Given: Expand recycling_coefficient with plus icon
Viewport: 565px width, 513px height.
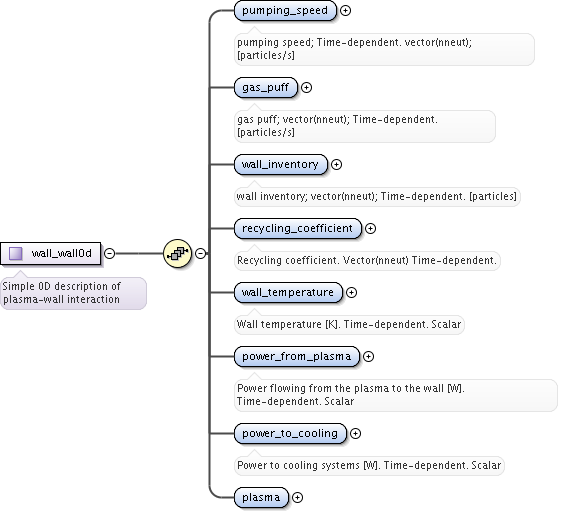Looking at the screenshot, I should pos(370,228).
